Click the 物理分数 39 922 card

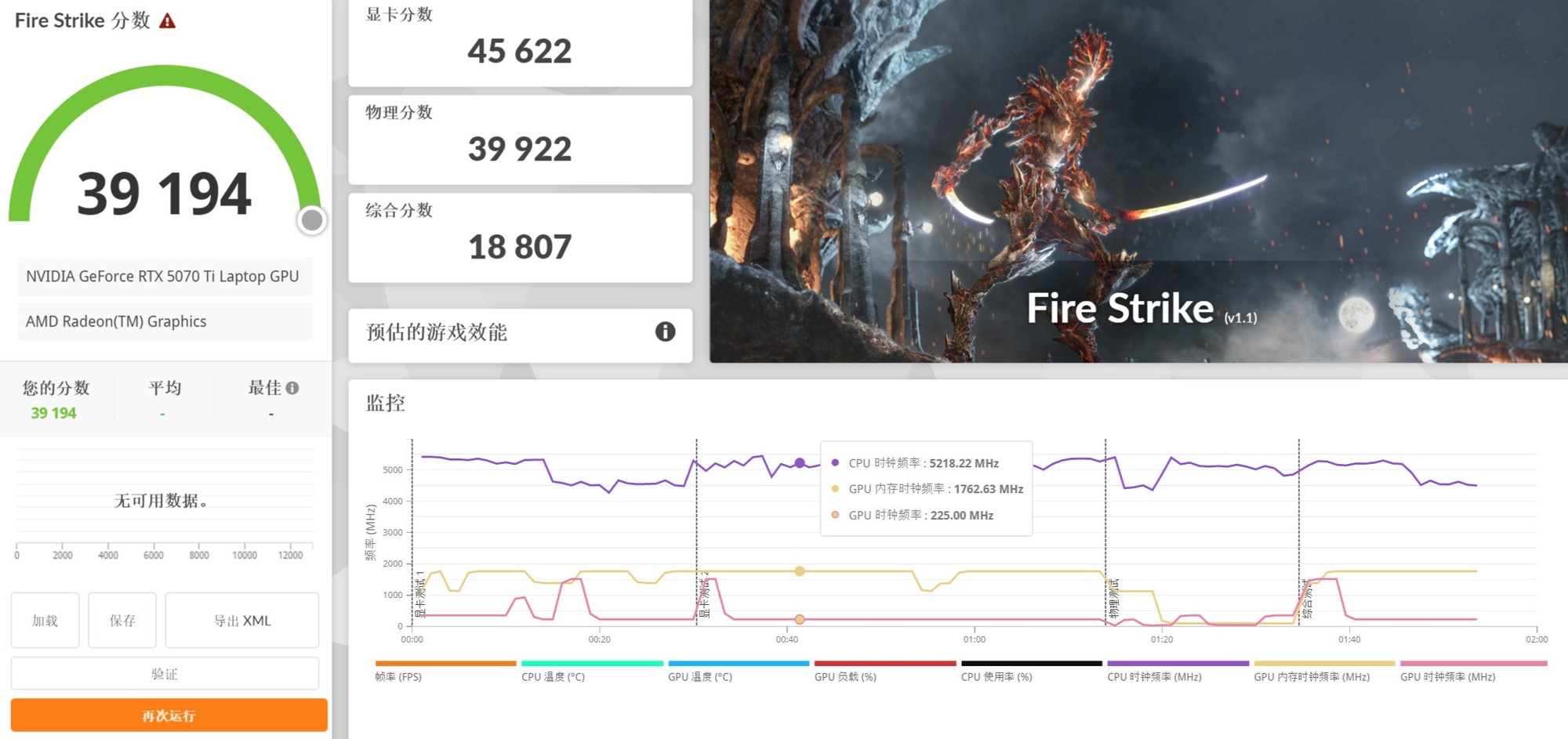click(520, 139)
